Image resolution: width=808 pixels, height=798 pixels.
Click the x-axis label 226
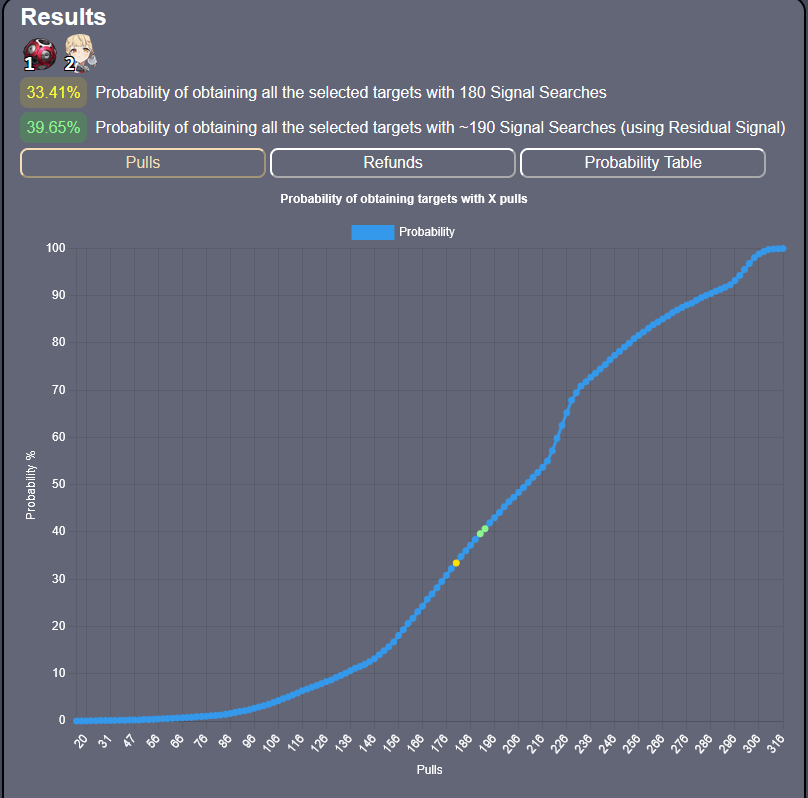tap(560, 743)
